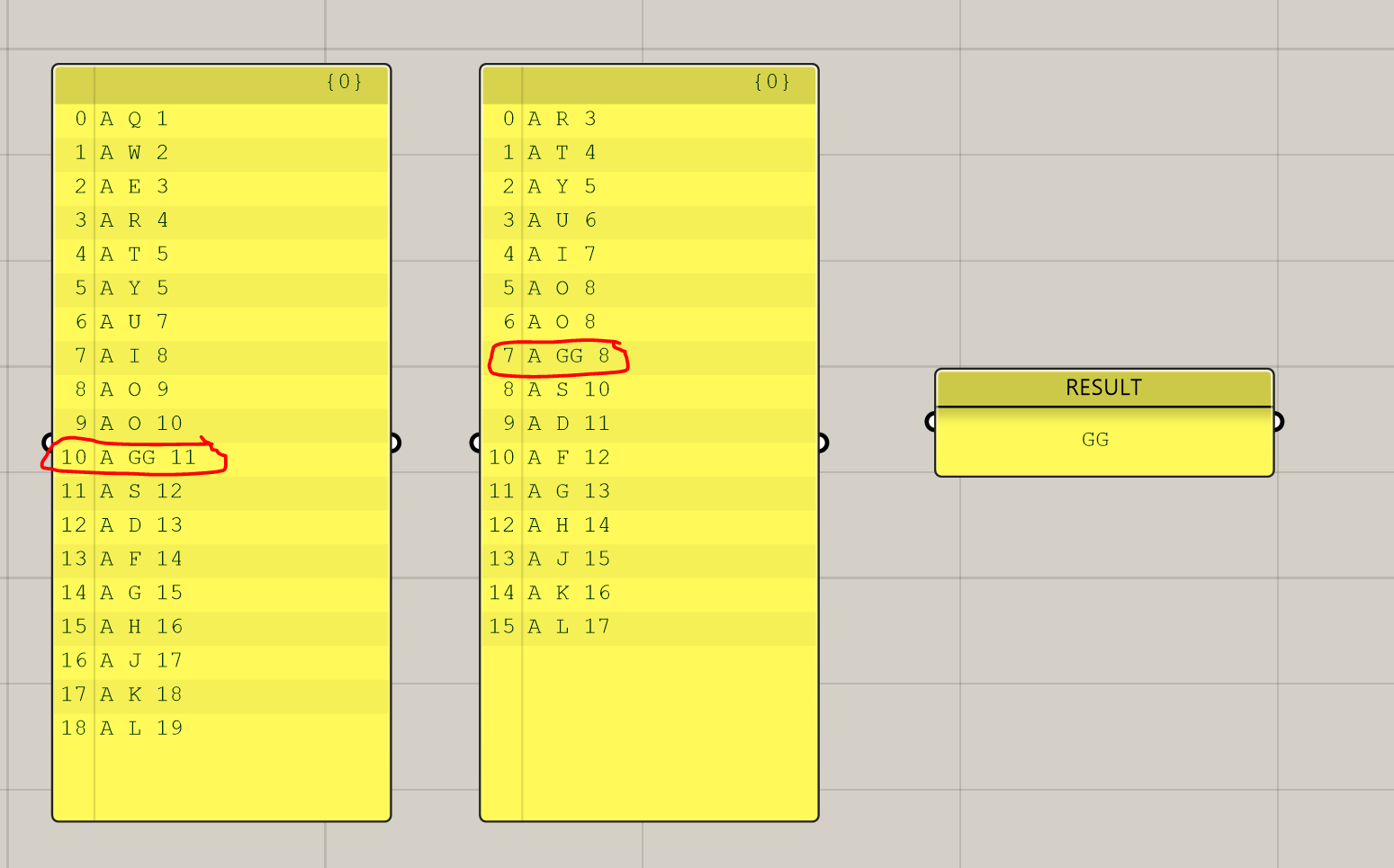Click the {0} branch header in the second panel

click(774, 83)
